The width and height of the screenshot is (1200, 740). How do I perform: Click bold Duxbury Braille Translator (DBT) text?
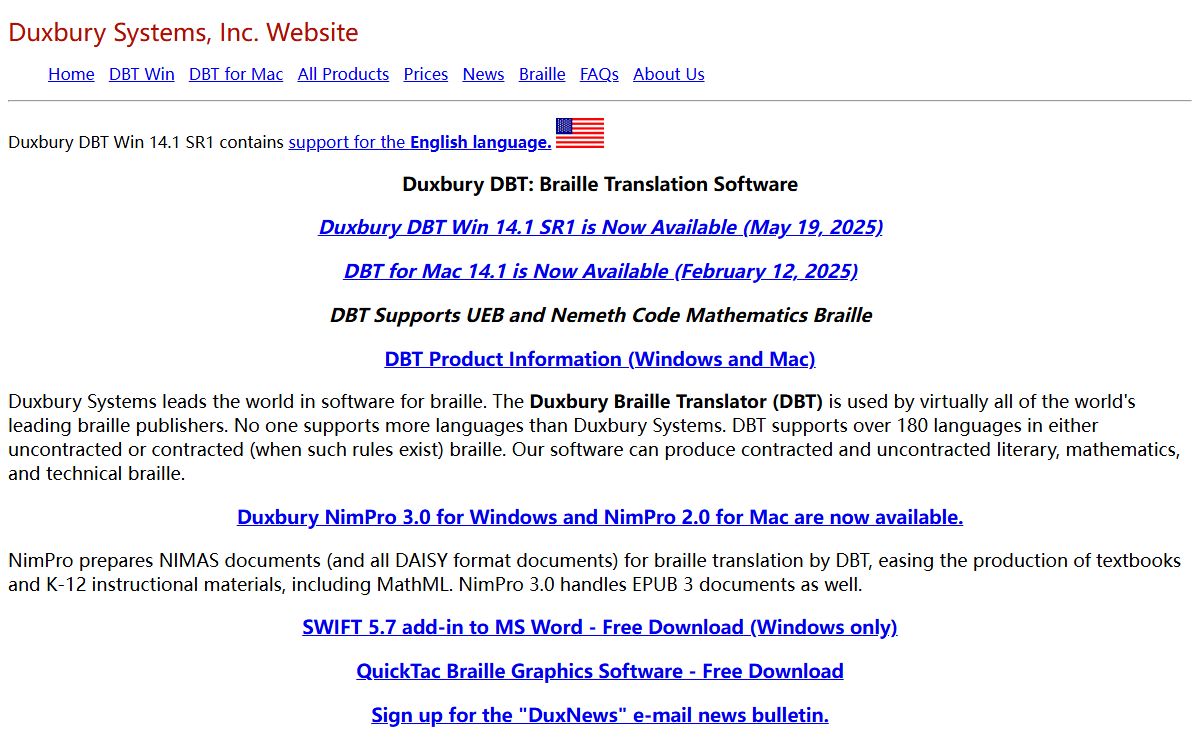(x=676, y=402)
